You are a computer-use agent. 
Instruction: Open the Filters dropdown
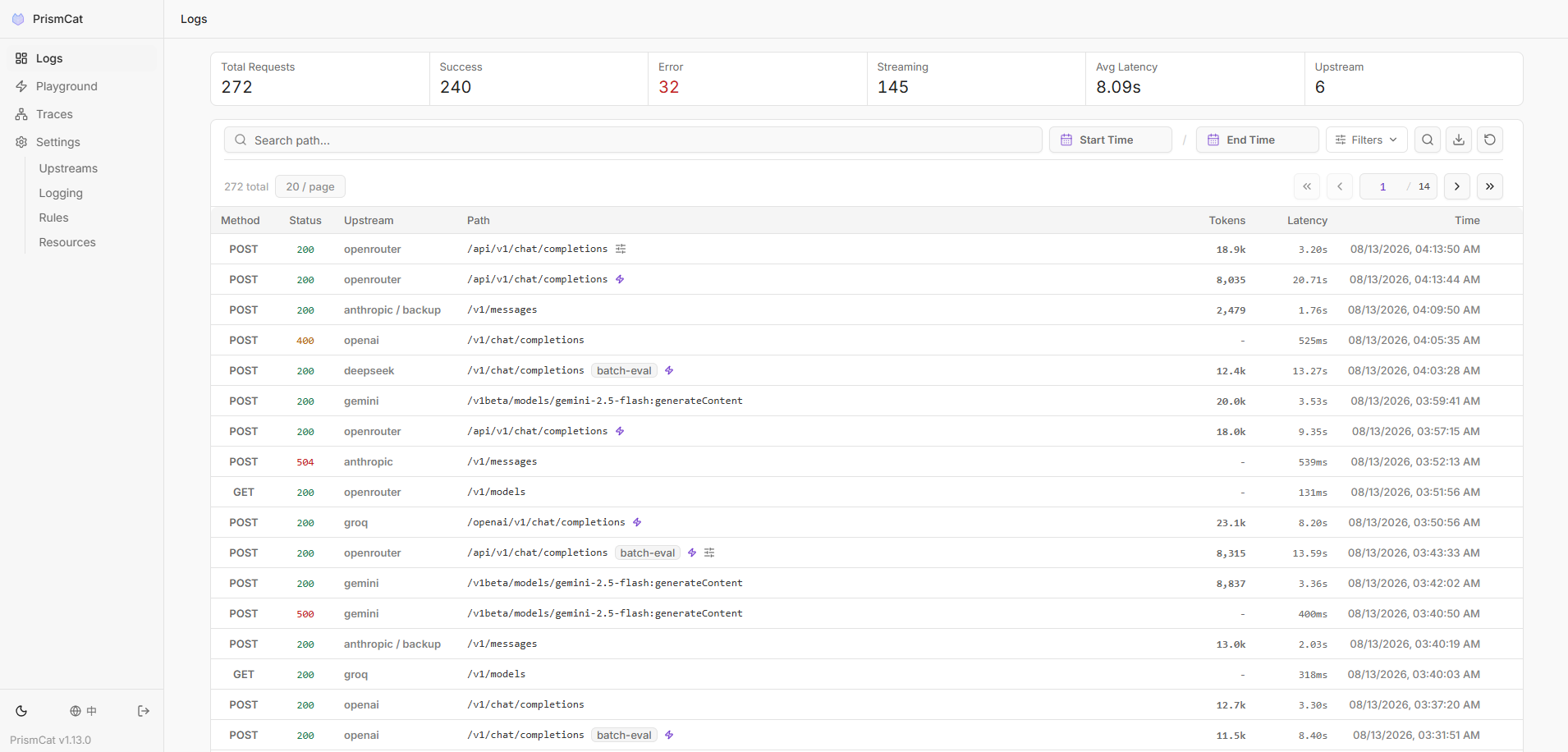[1367, 140]
